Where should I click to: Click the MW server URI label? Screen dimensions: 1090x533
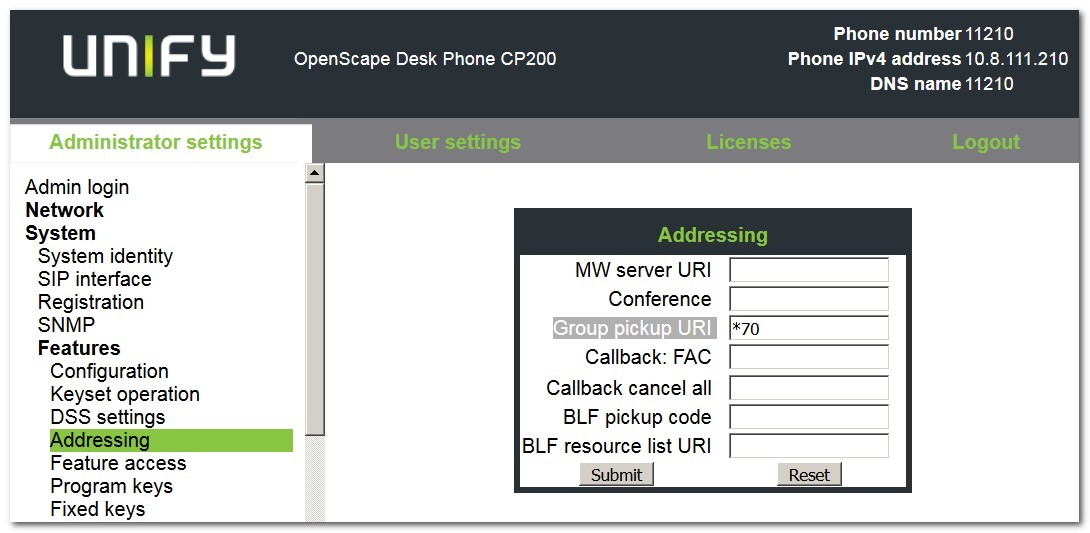[x=643, y=270]
